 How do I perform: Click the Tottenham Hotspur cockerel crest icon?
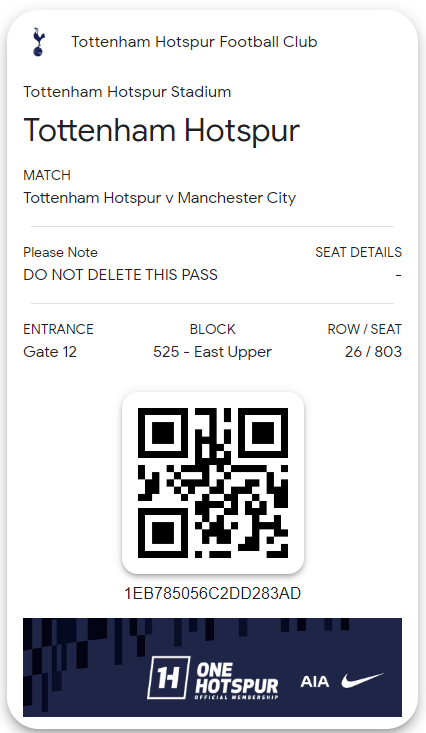(38, 42)
